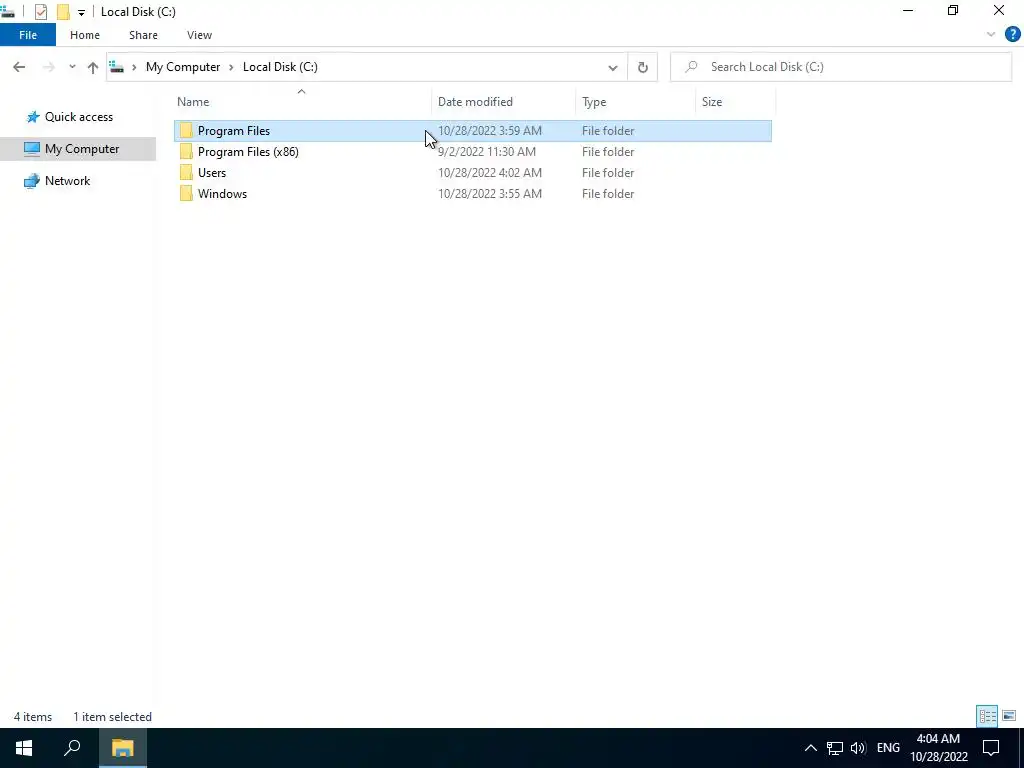
Task: Show hidden tray icons chevron
Action: [x=810, y=748]
